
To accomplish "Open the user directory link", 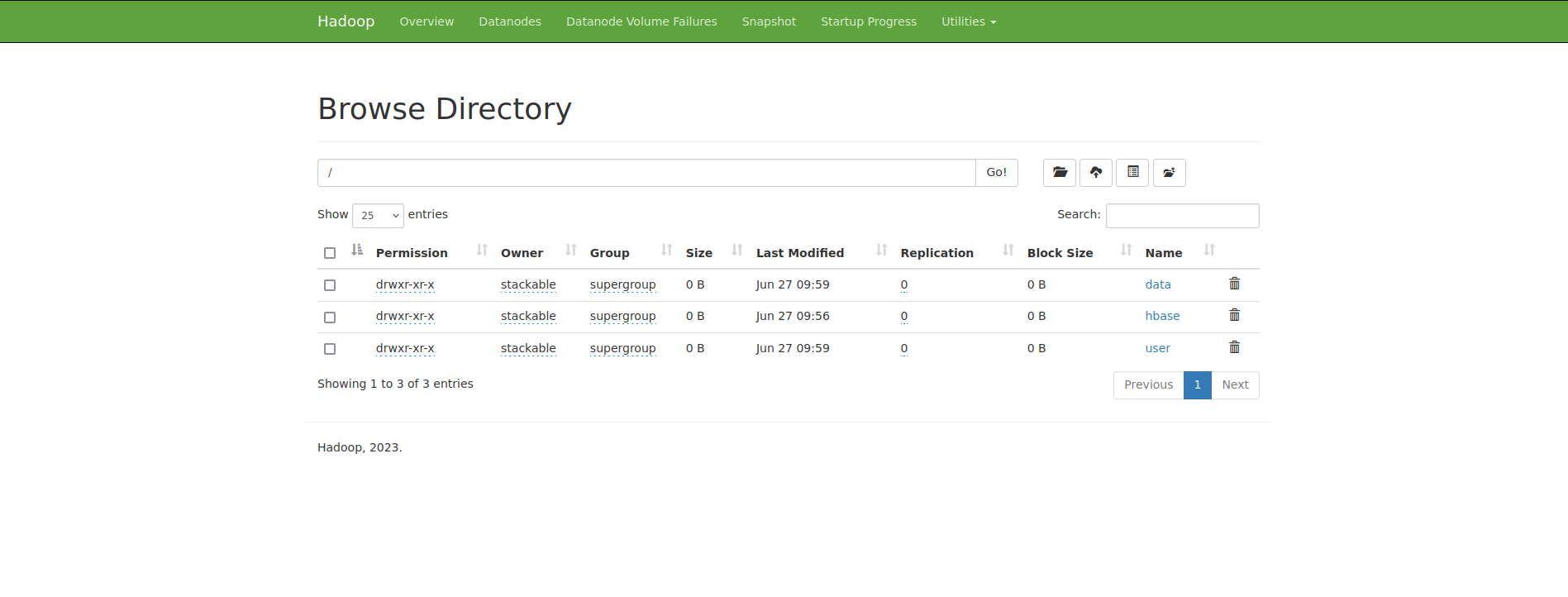I will [1157, 348].
